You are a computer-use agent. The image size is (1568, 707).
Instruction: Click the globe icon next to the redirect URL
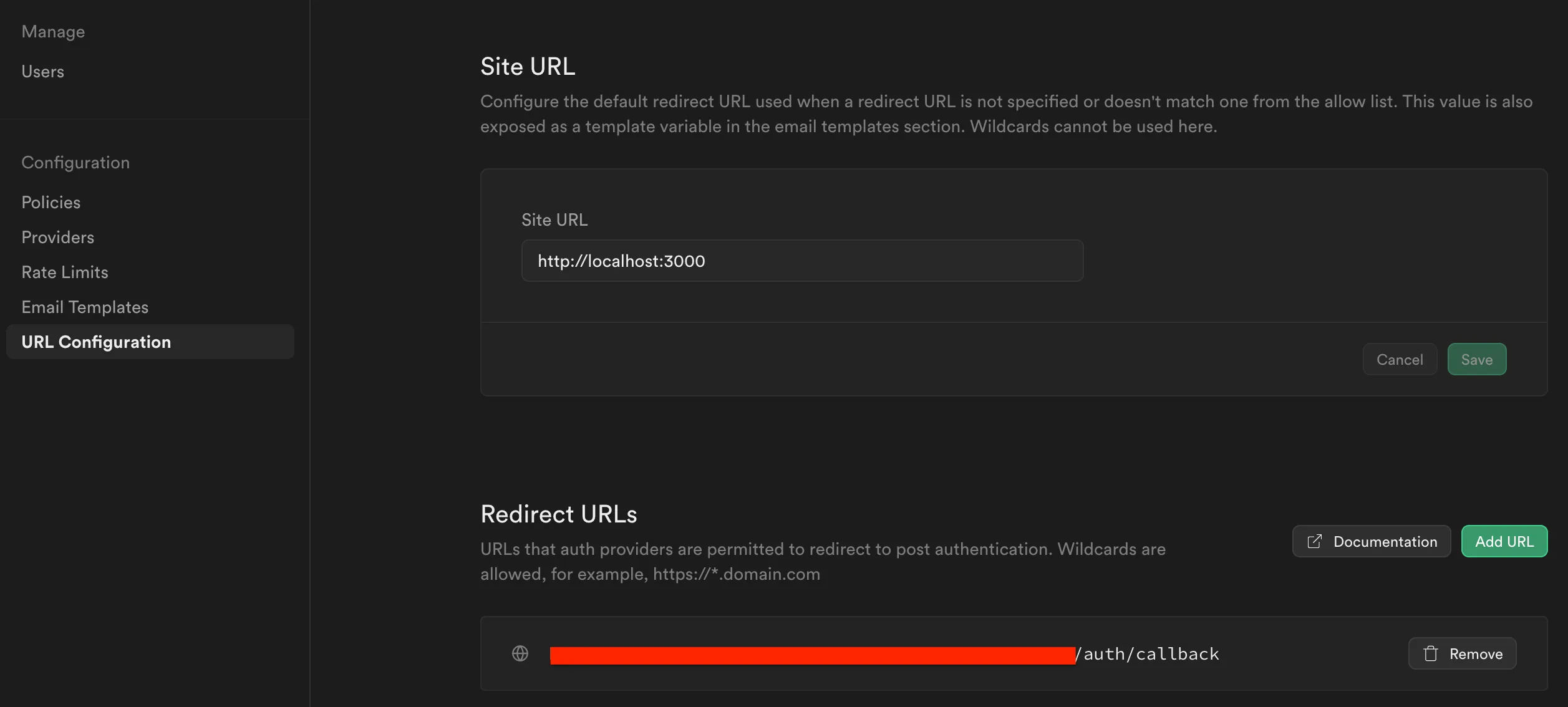(x=520, y=653)
